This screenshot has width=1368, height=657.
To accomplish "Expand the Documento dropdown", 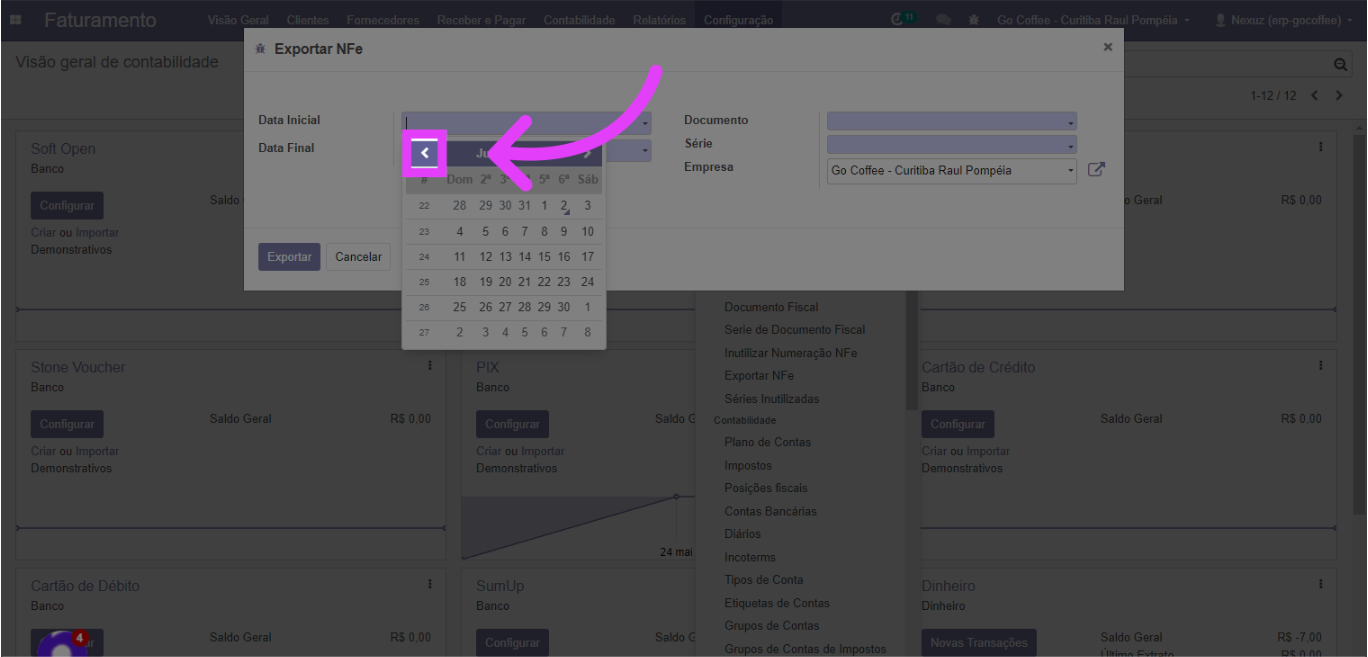I will point(951,121).
